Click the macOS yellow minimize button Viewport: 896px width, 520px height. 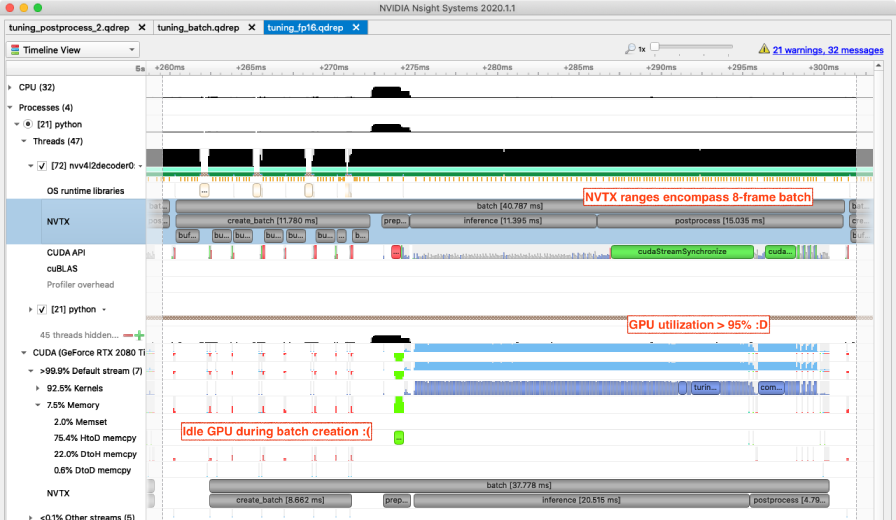[23, 8]
